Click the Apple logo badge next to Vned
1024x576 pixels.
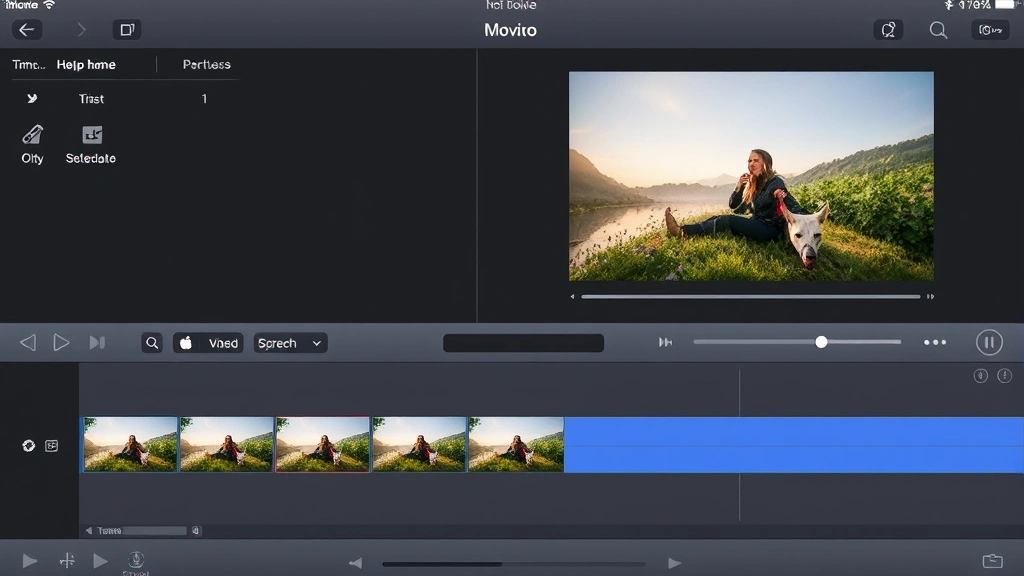186,342
